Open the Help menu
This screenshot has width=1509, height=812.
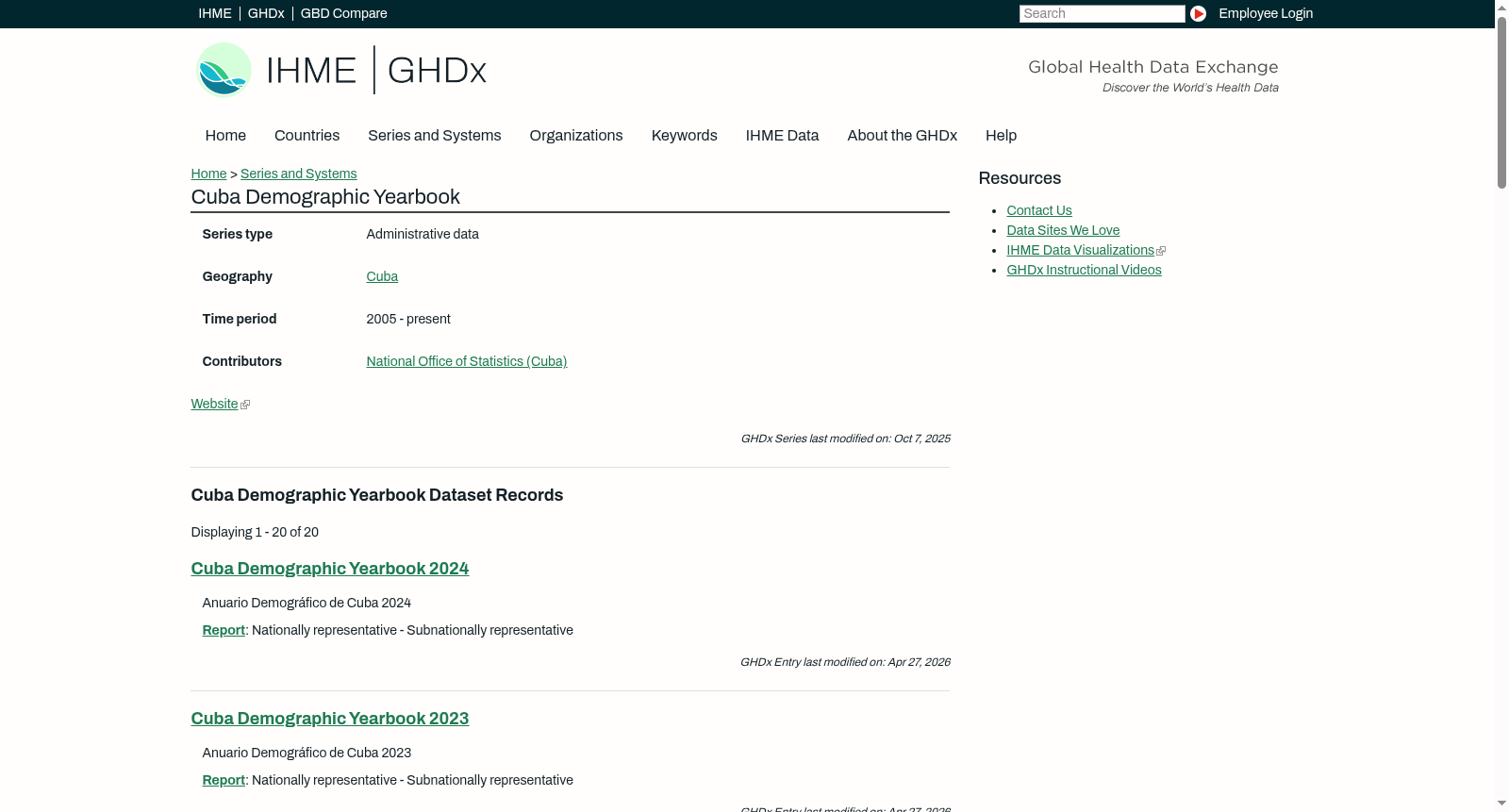pyautogui.click(x=1001, y=136)
